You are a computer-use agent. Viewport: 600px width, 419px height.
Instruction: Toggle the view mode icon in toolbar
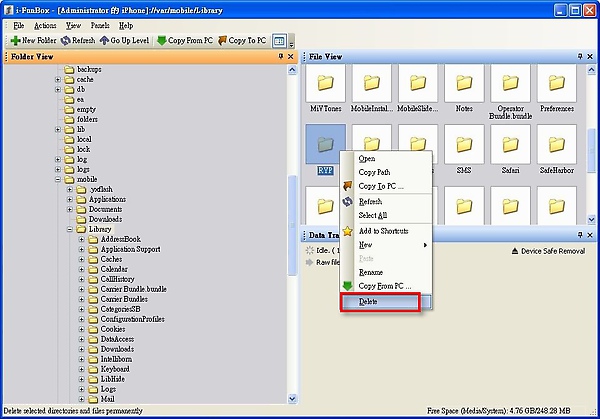coord(279,40)
